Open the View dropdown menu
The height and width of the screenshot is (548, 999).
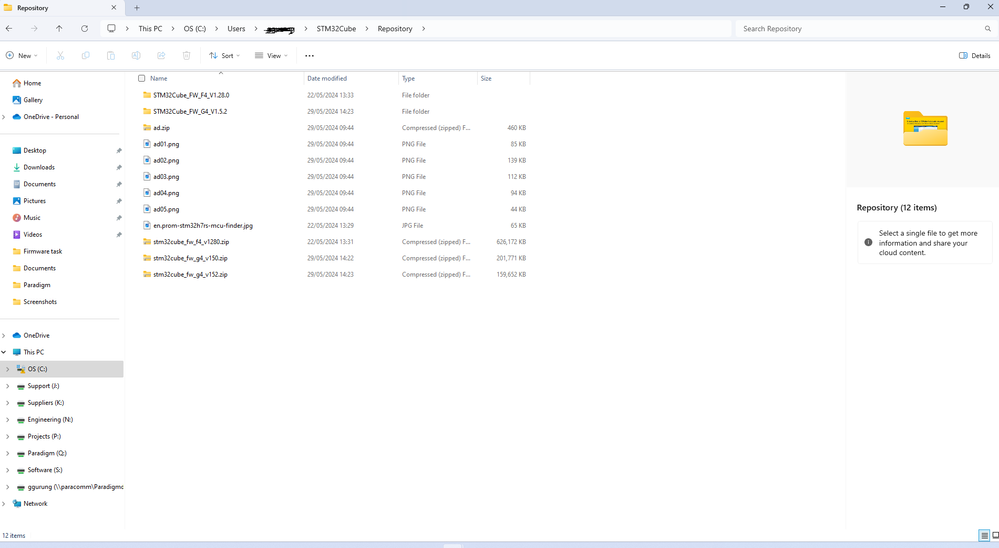(271, 55)
